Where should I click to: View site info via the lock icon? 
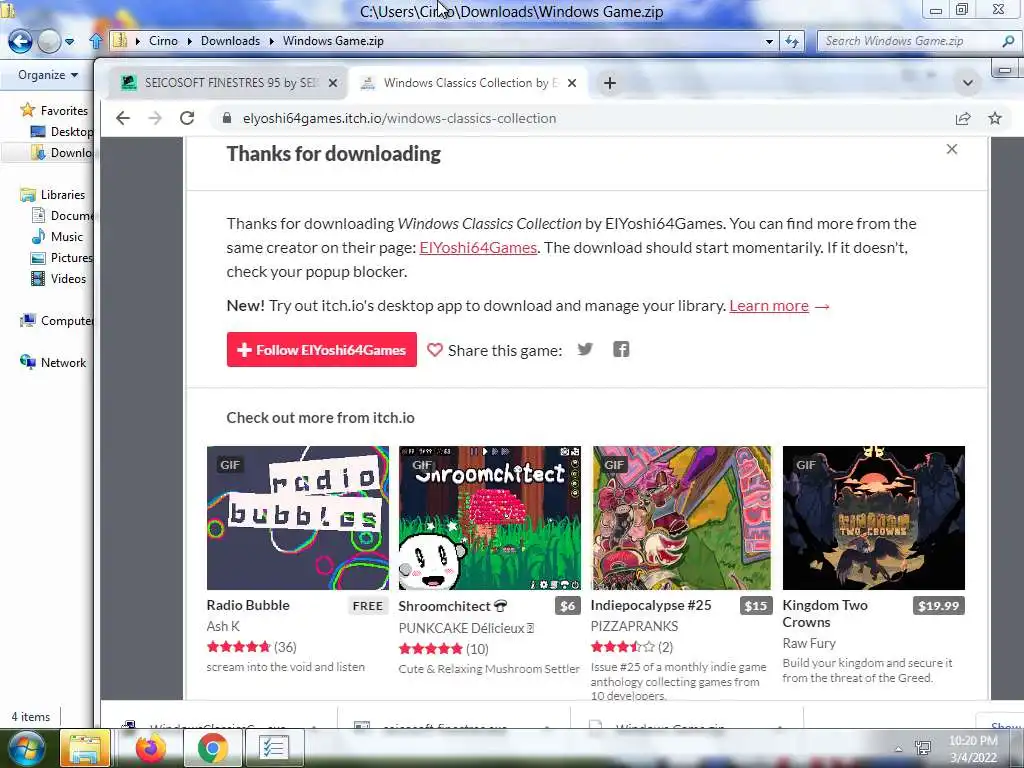227,118
